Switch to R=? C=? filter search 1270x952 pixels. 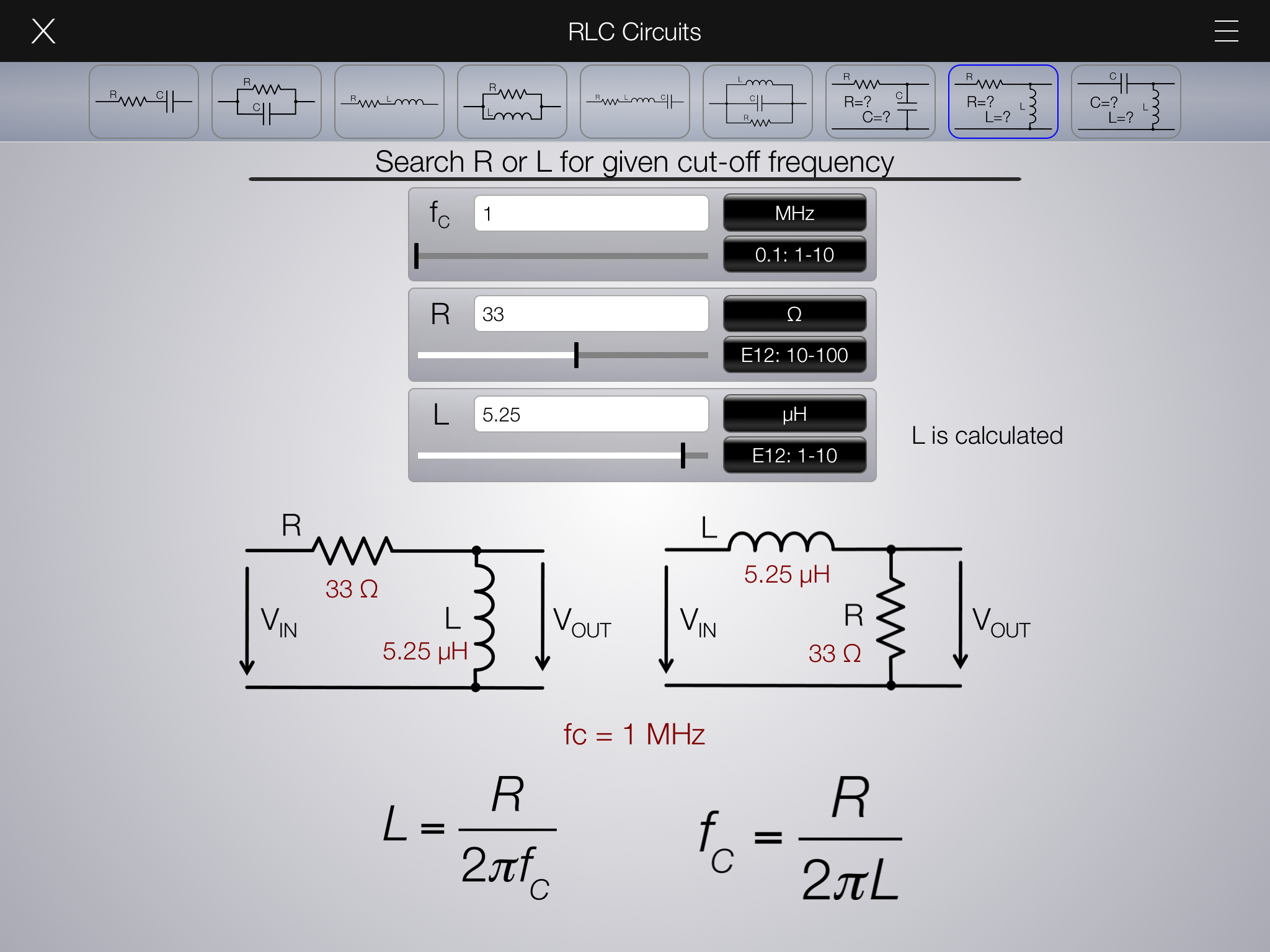(x=880, y=101)
